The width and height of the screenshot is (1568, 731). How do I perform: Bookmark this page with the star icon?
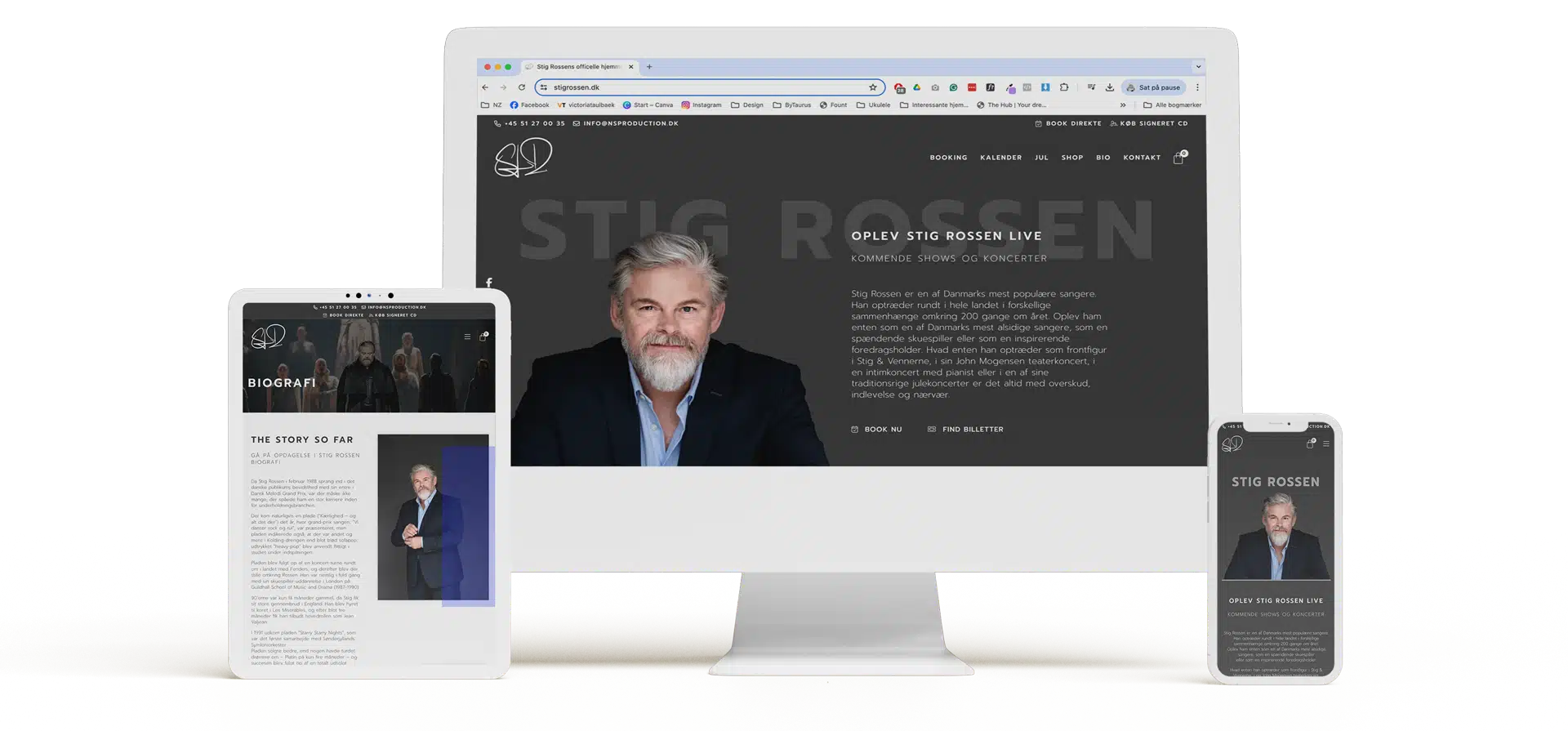(872, 87)
